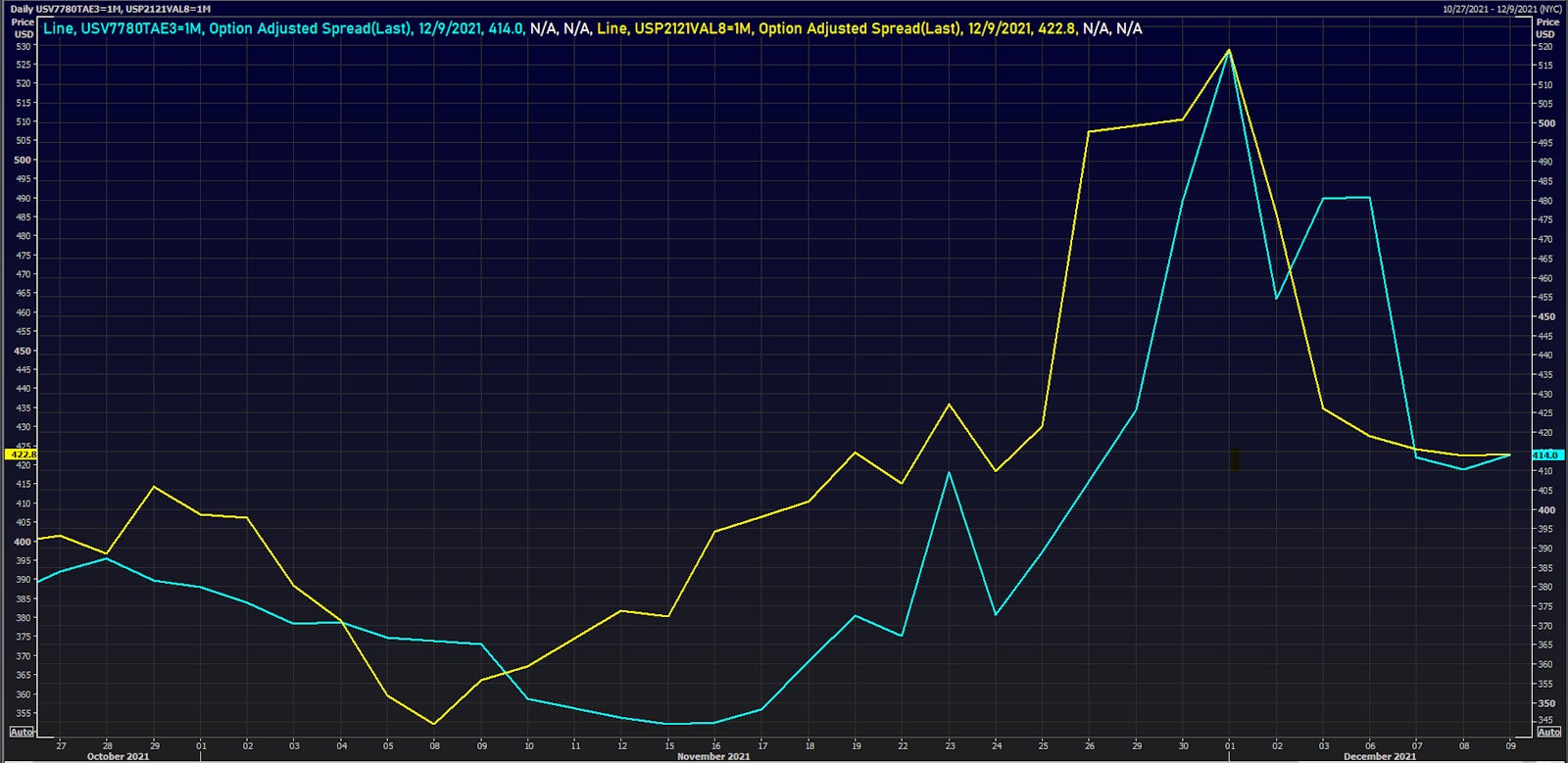The image size is (1568, 763).
Task: Click the 12 date label on time axis
Action: 622,746
